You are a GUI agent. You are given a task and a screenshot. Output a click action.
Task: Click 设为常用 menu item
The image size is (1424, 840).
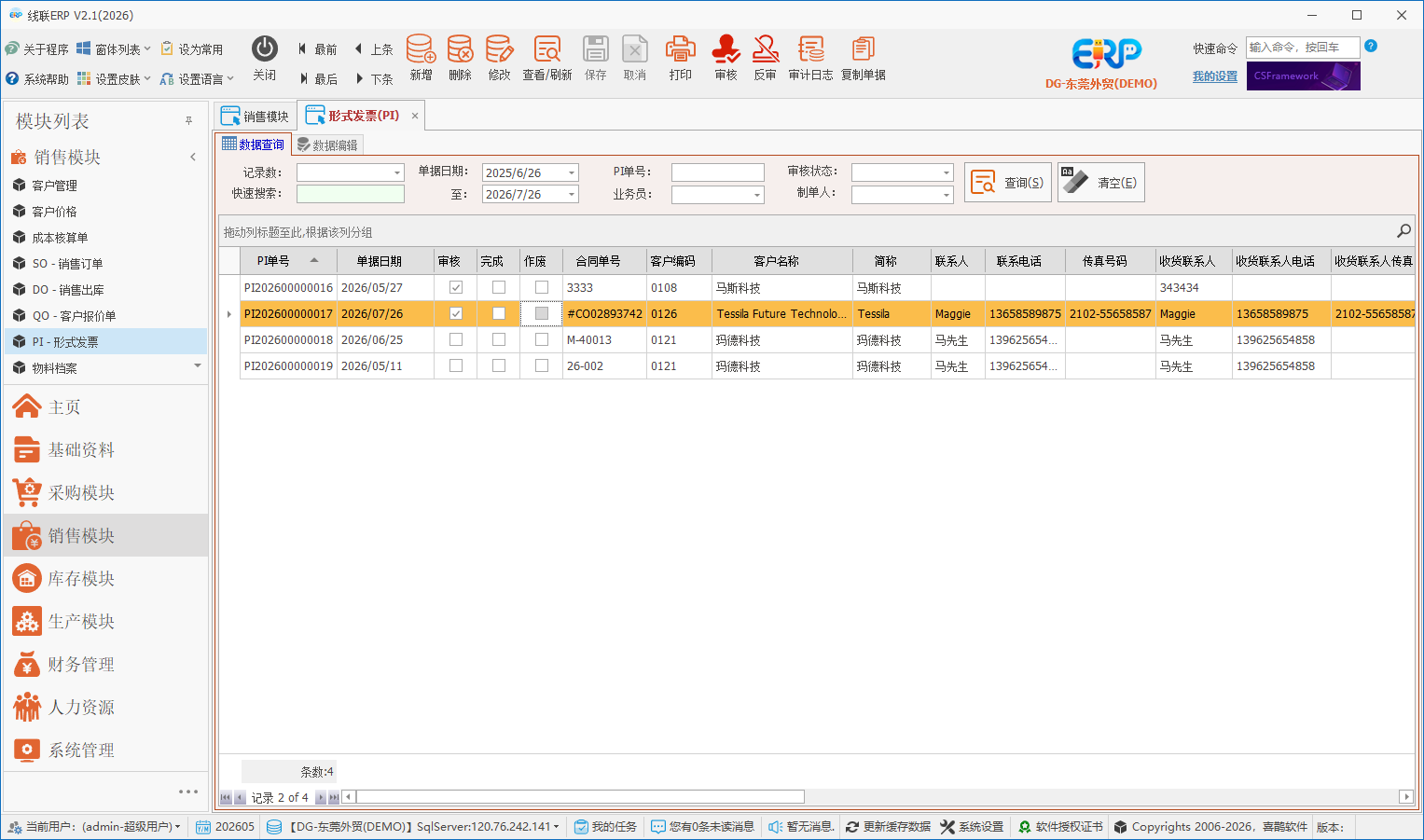pyautogui.click(x=192, y=49)
